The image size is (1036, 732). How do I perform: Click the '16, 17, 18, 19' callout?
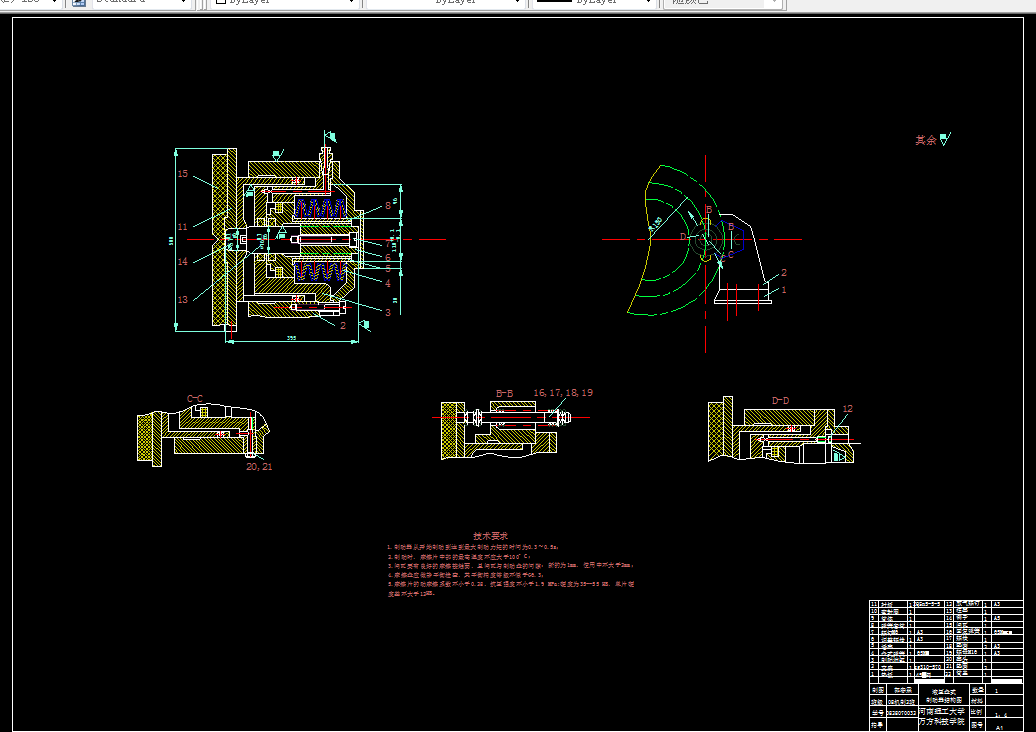pos(563,392)
